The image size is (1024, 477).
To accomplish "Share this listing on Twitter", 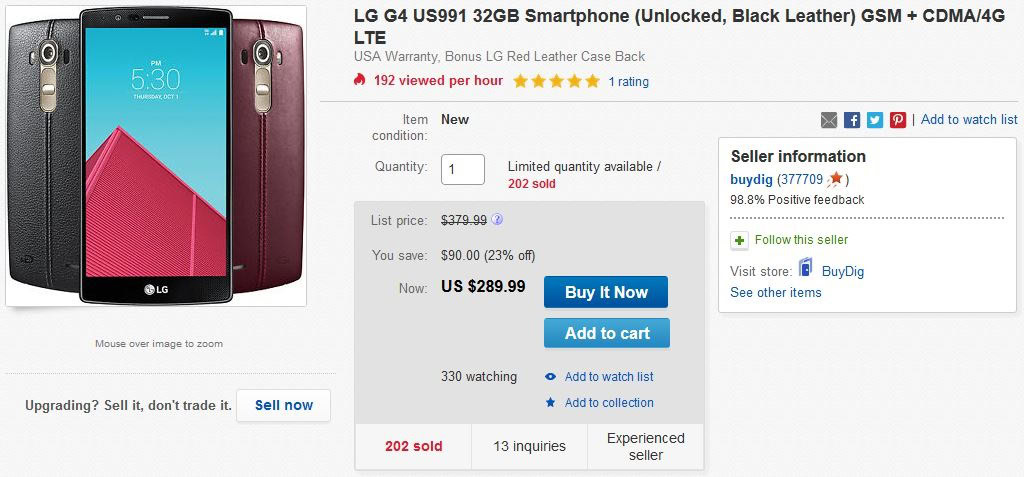I will point(875,120).
